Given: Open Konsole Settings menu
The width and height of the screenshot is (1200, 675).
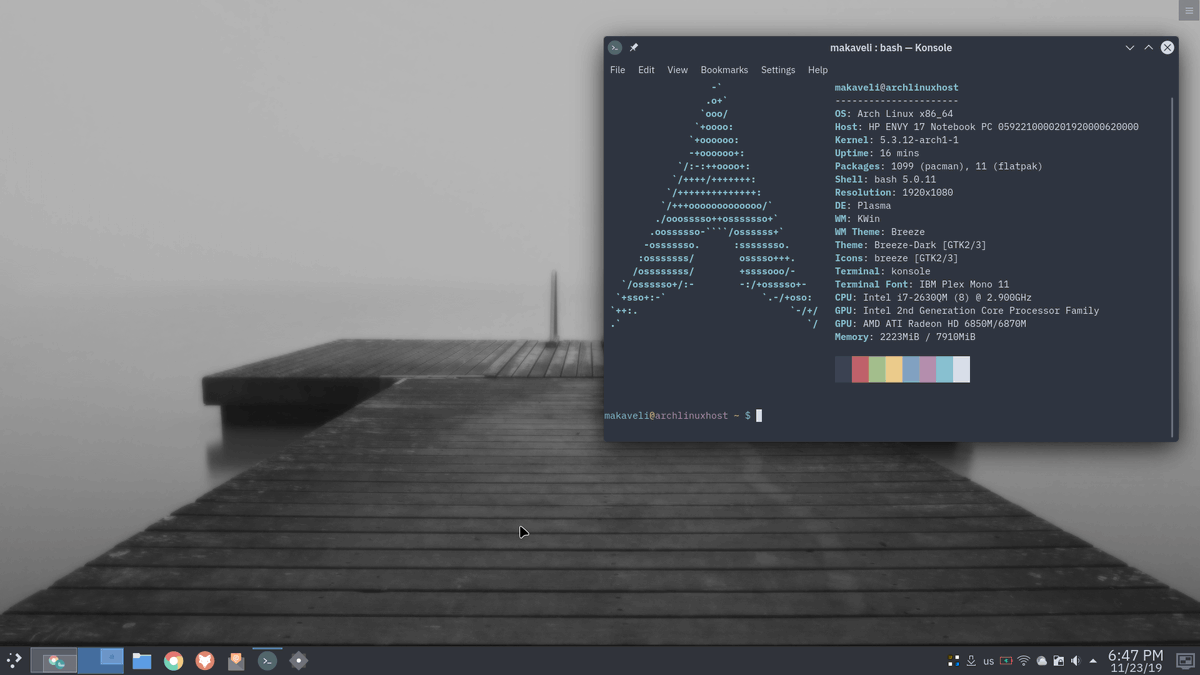Looking at the screenshot, I should coord(778,70).
